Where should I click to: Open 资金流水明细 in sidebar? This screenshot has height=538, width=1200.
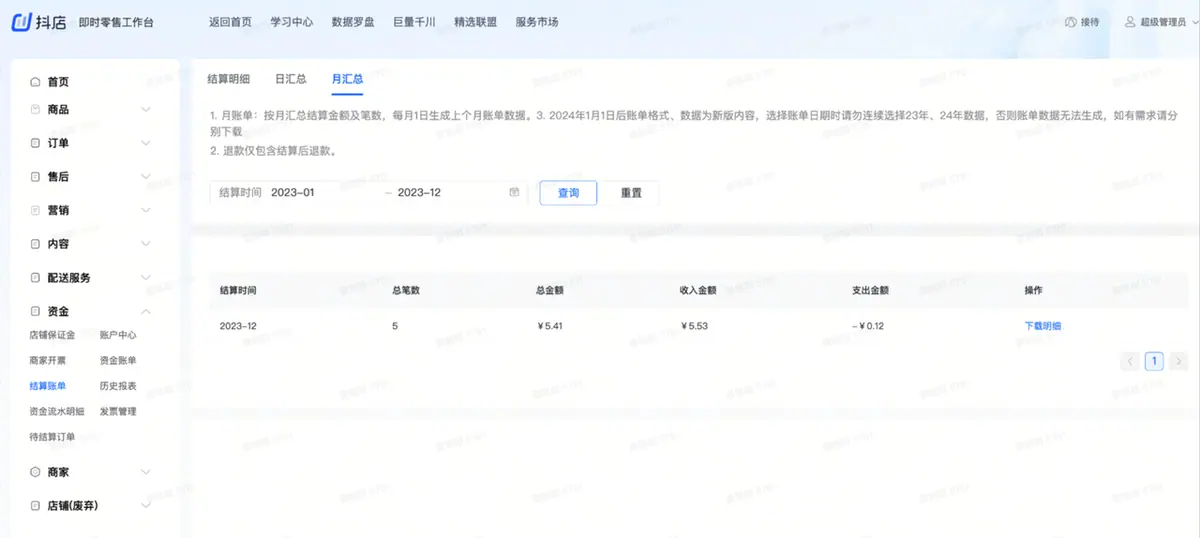click(x=57, y=411)
